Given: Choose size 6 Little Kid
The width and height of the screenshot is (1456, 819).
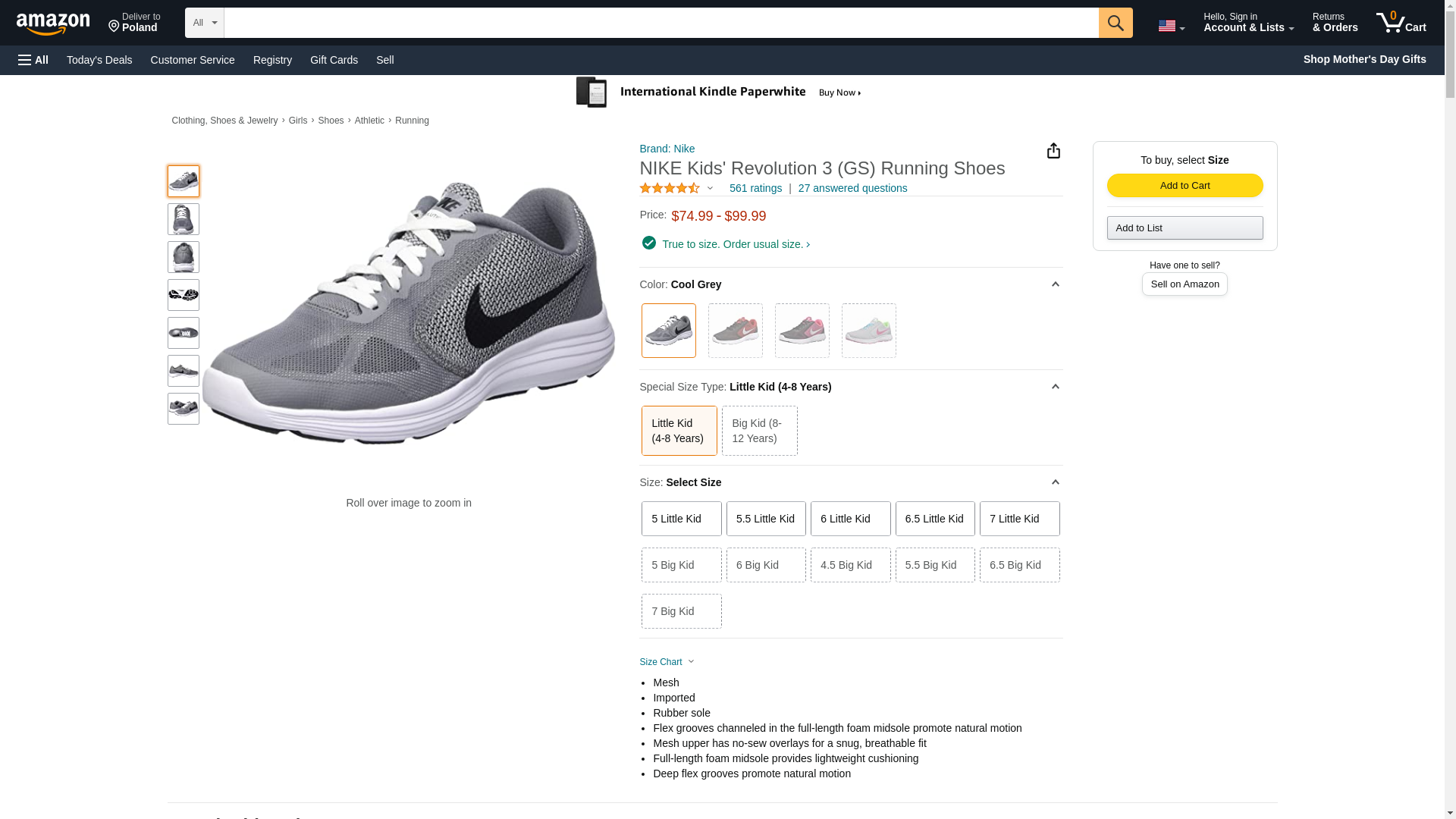Looking at the screenshot, I should 849,519.
